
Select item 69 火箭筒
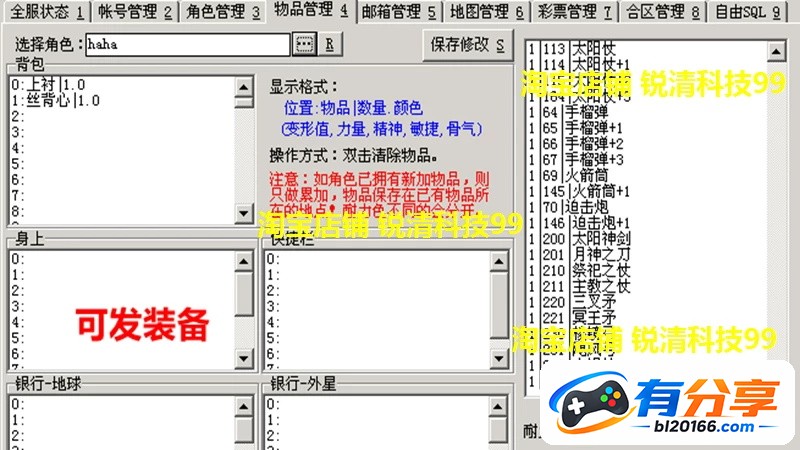pyautogui.click(x=646, y=175)
